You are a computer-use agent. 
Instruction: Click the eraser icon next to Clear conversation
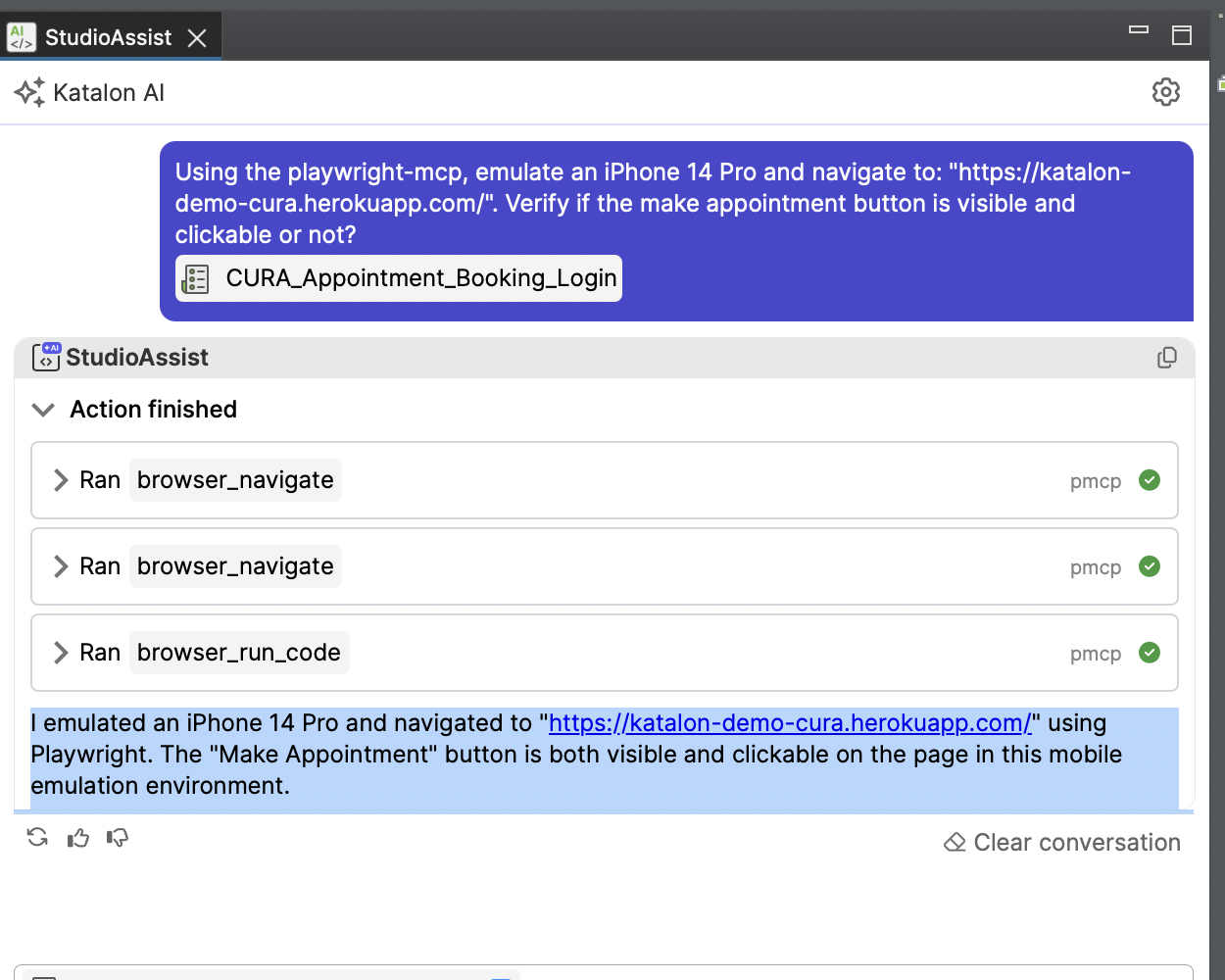point(954,842)
